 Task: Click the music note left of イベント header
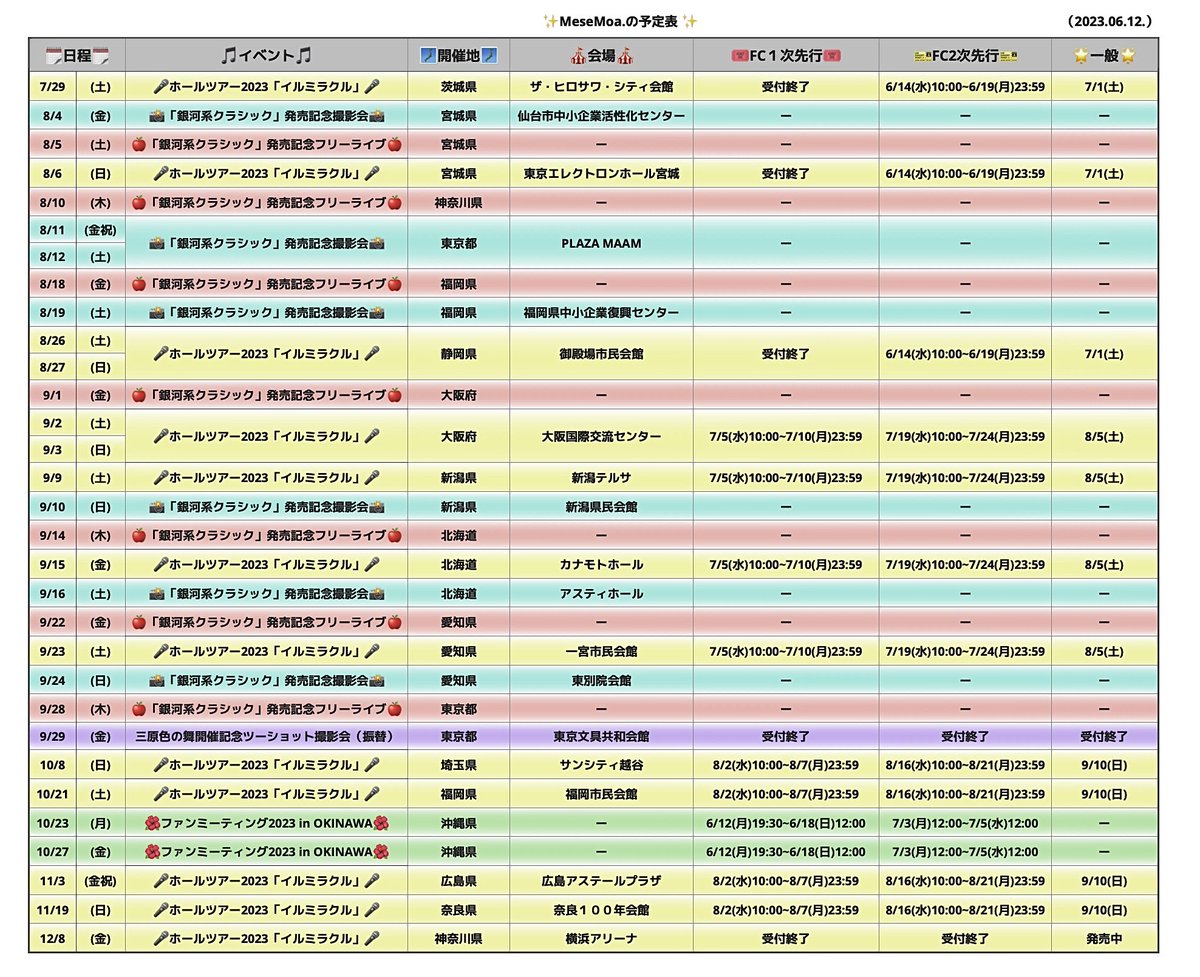229,55
